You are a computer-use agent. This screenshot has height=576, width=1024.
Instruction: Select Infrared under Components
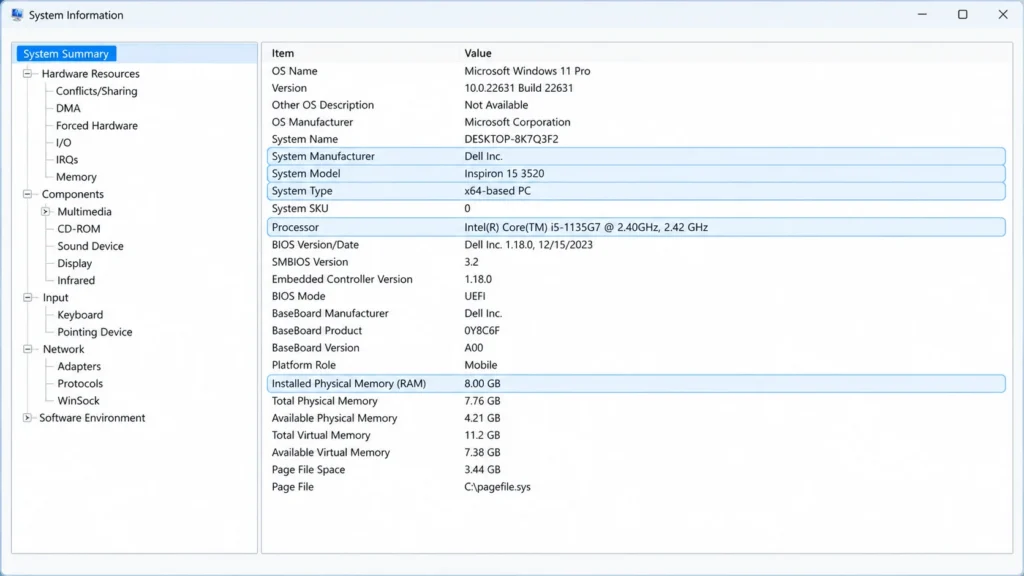76,280
